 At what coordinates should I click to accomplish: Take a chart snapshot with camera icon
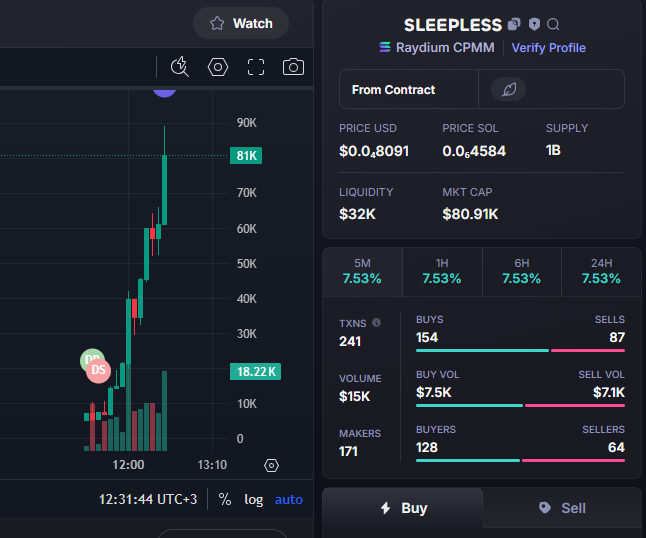(x=293, y=67)
